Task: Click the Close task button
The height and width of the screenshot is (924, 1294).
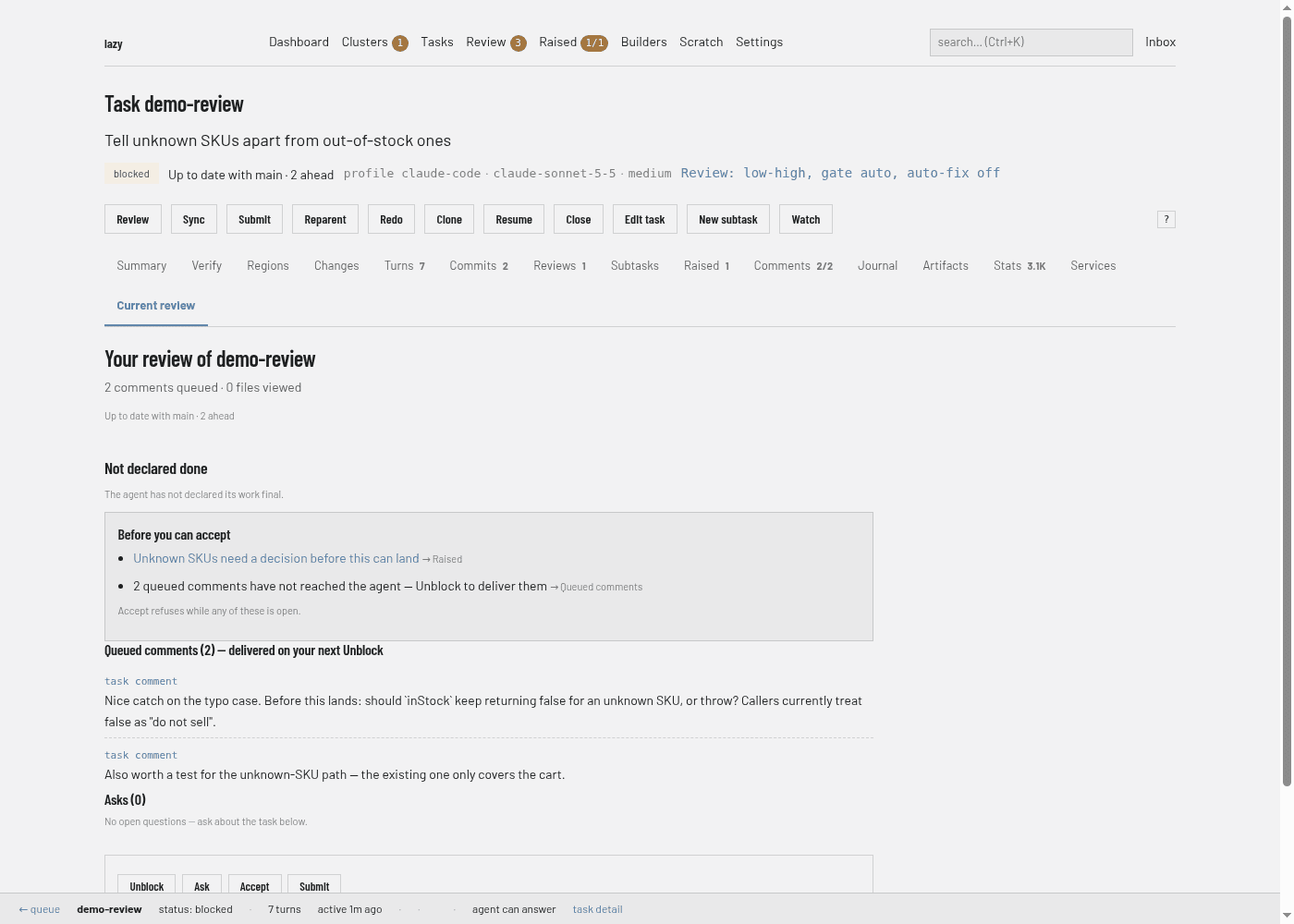Action: 579,220
